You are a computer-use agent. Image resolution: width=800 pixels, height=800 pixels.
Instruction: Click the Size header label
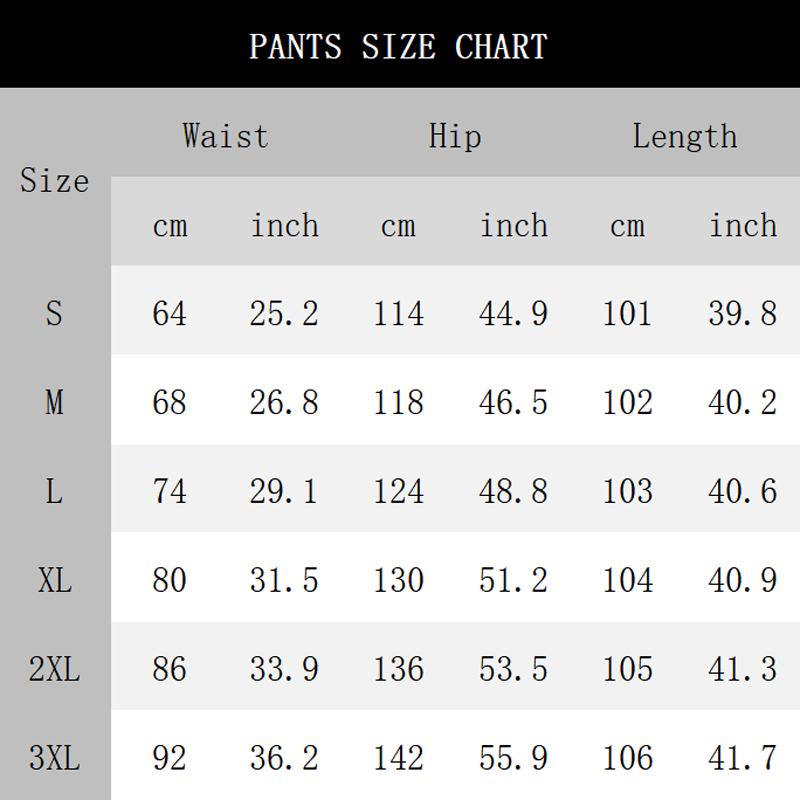click(54, 181)
